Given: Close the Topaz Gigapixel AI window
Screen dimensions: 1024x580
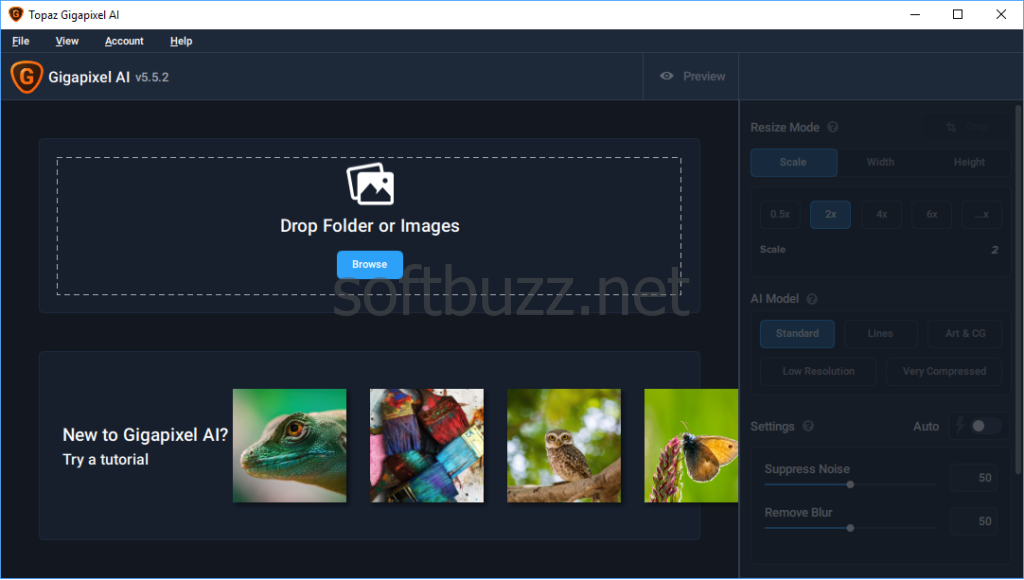Looking at the screenshot, I should pyautogui.click(x=1000, y=14).
